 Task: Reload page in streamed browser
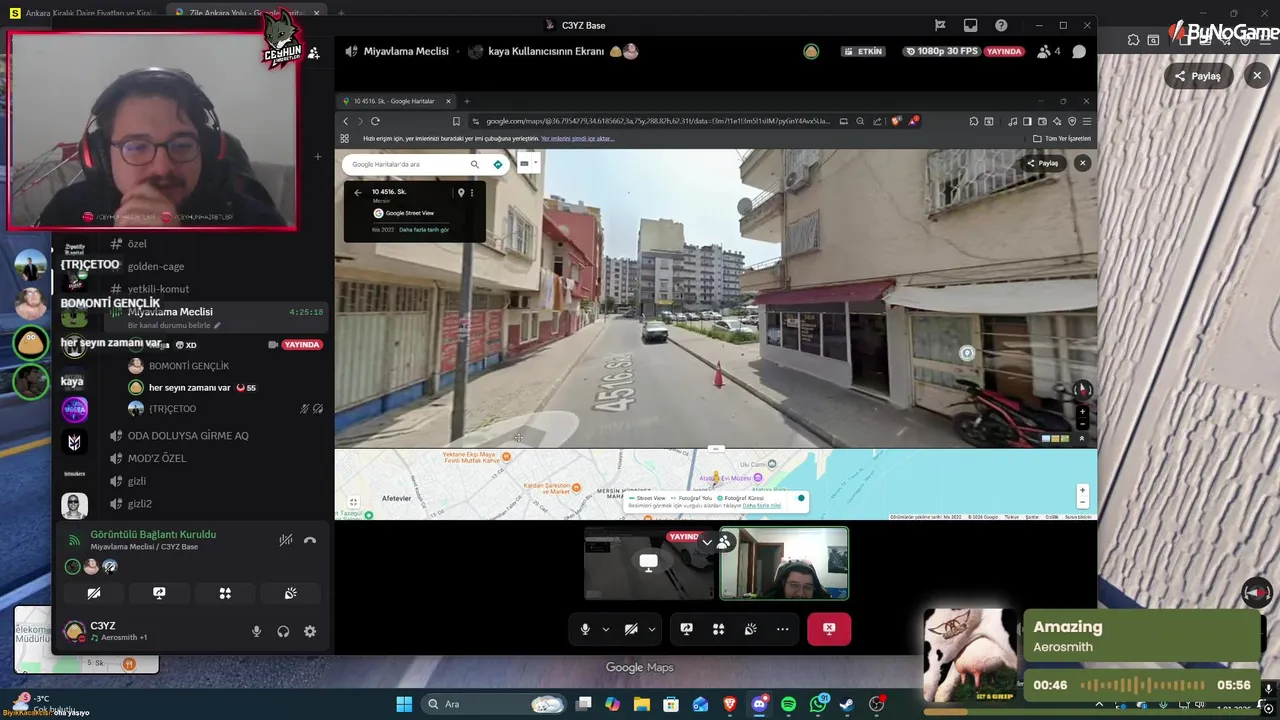pyautogui.click(x=375, y=121)
